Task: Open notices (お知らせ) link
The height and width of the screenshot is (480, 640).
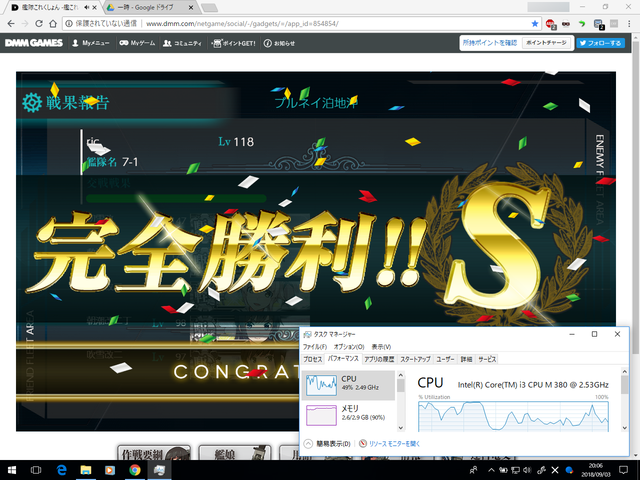Action: (279, 43)
